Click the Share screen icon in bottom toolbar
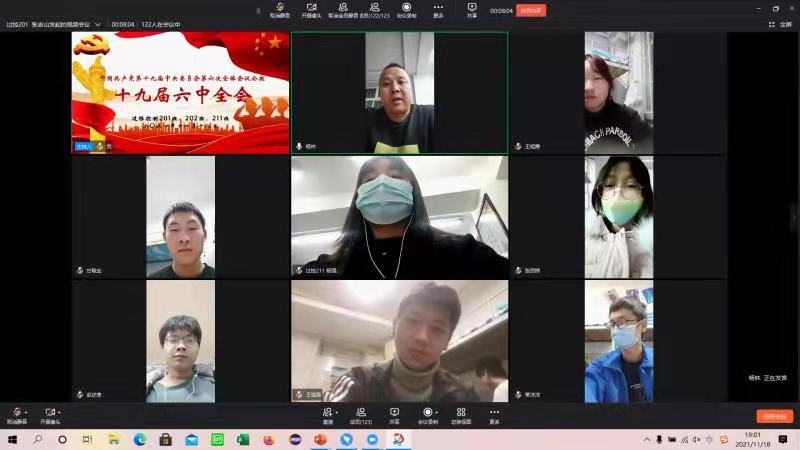The height and width of the screenshot is (450, 800). click(x=394, y=413)
